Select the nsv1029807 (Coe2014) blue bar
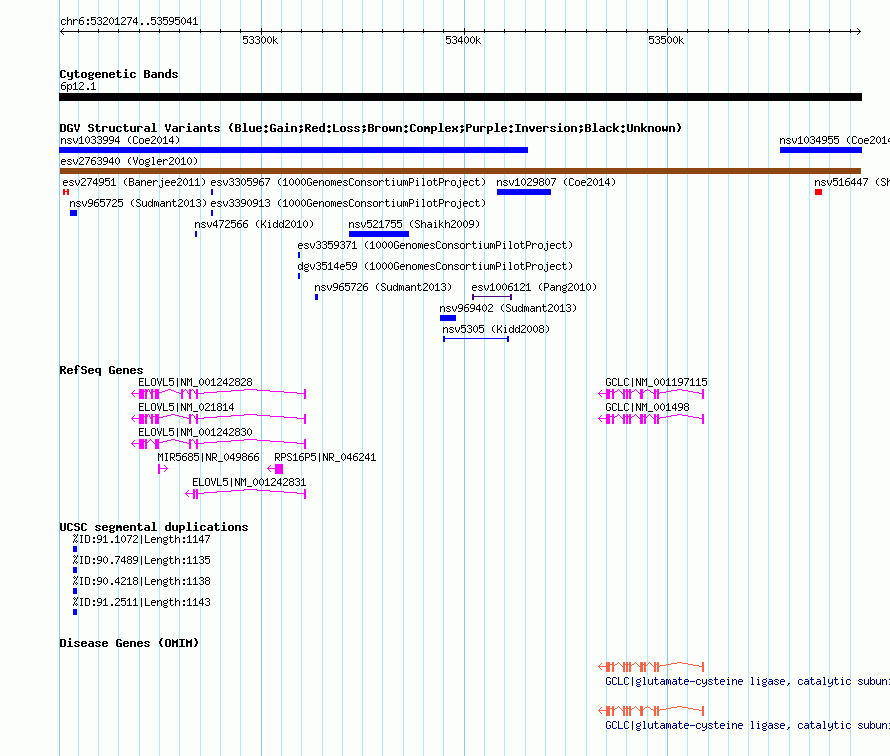The image size is (890, 756). (524, 192)
